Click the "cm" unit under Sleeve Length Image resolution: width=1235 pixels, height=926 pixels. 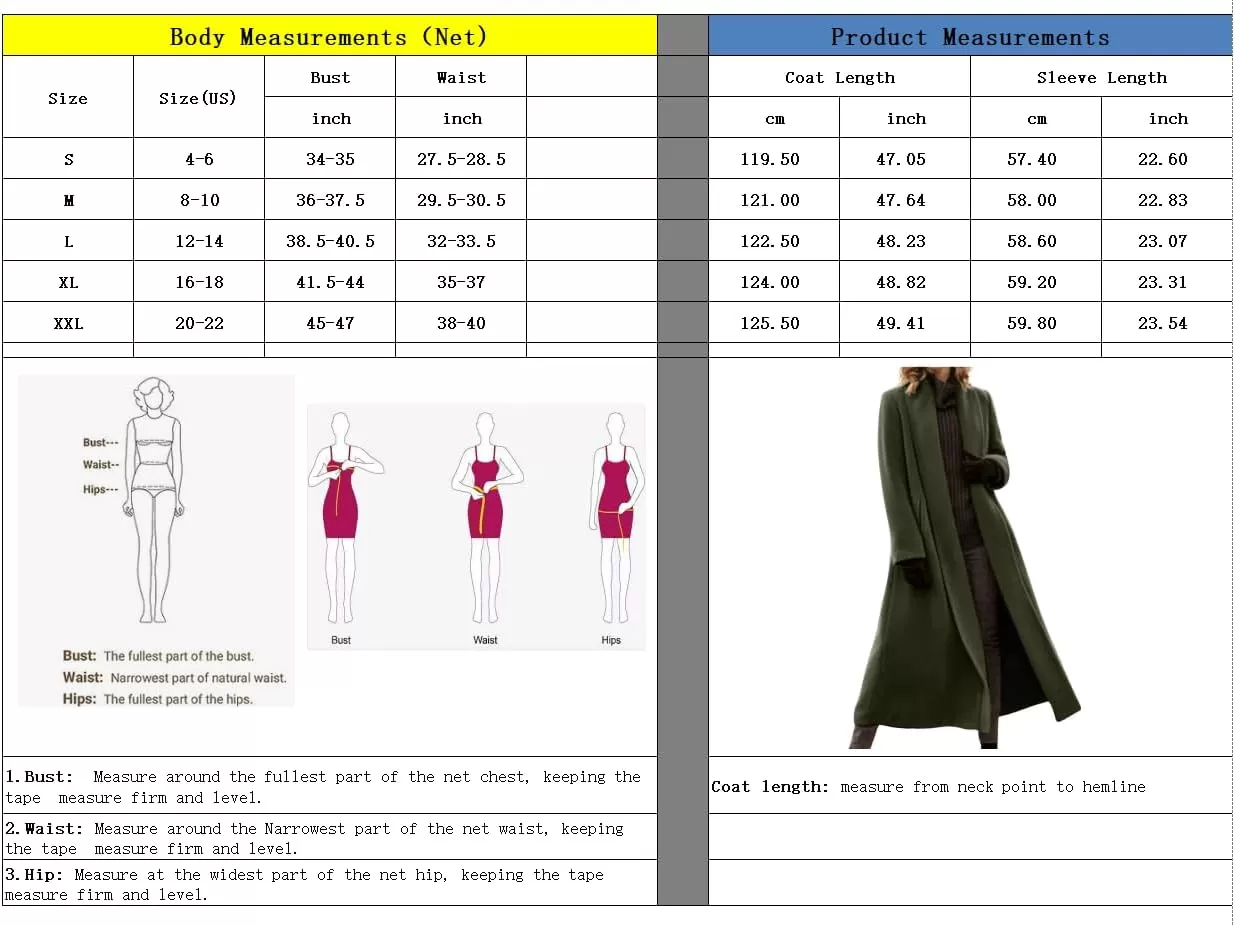tap(1036, 118)
